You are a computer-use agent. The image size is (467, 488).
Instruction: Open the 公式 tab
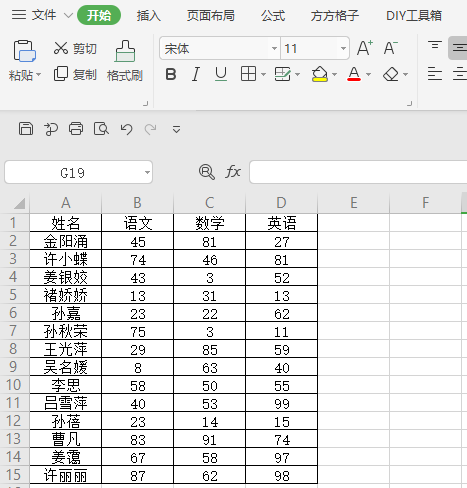pyautogui.click(x=273, y=16)
